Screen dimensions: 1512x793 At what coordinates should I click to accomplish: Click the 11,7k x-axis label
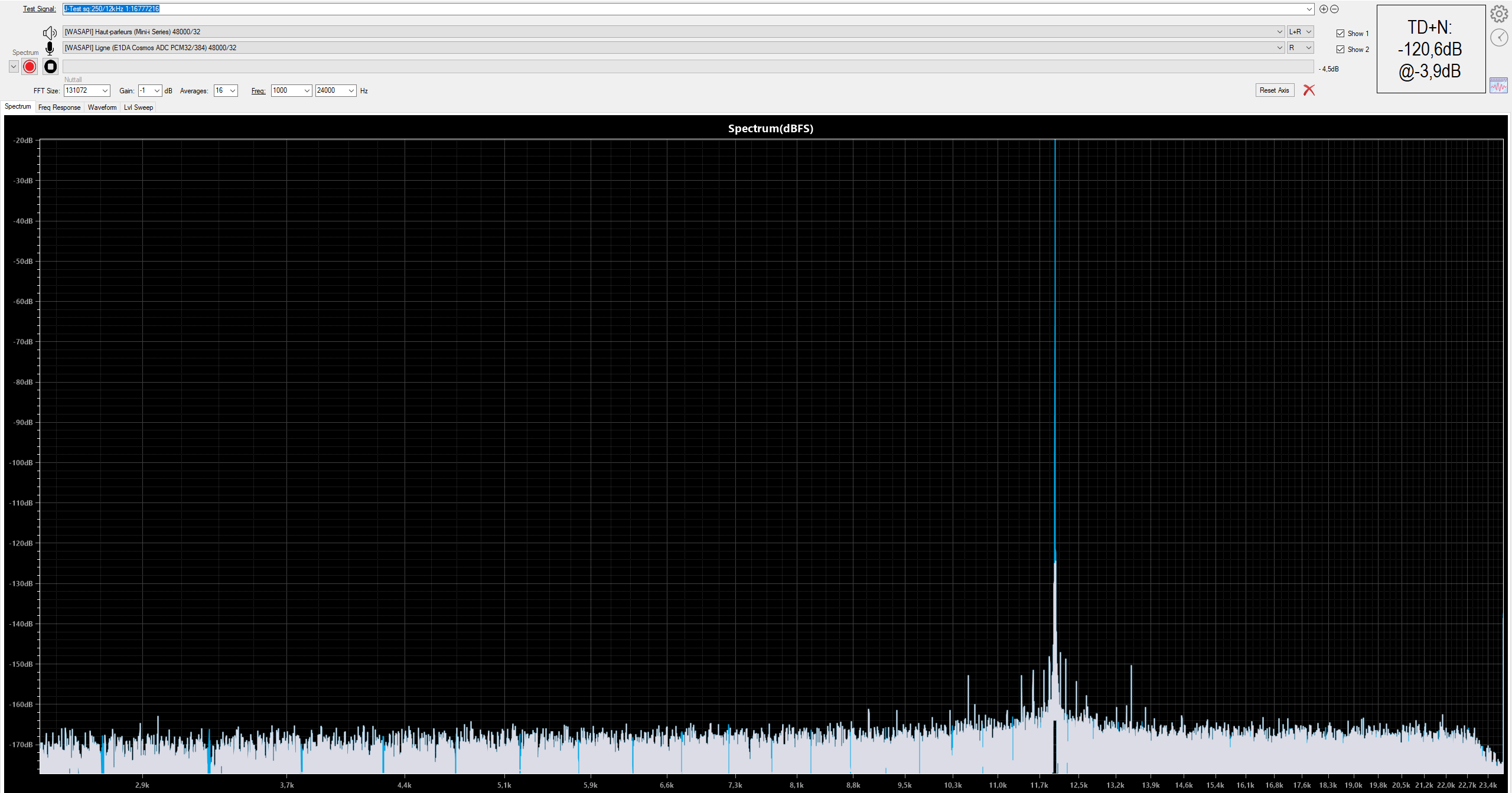pyautogui.click(x=1039, y=785)
